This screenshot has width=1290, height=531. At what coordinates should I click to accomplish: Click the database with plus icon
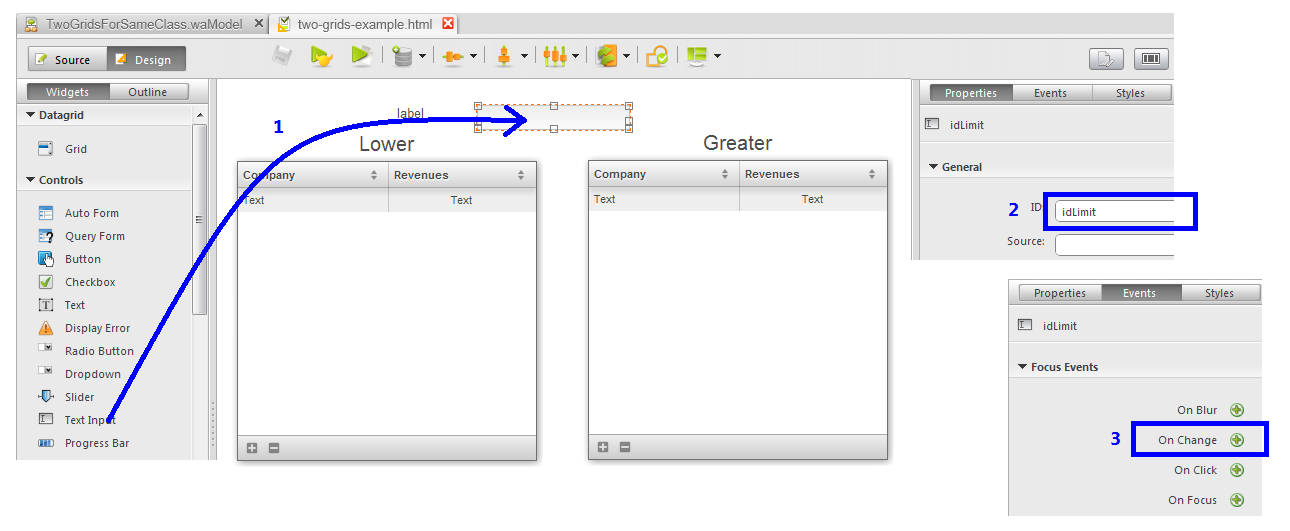coord(402,57)
